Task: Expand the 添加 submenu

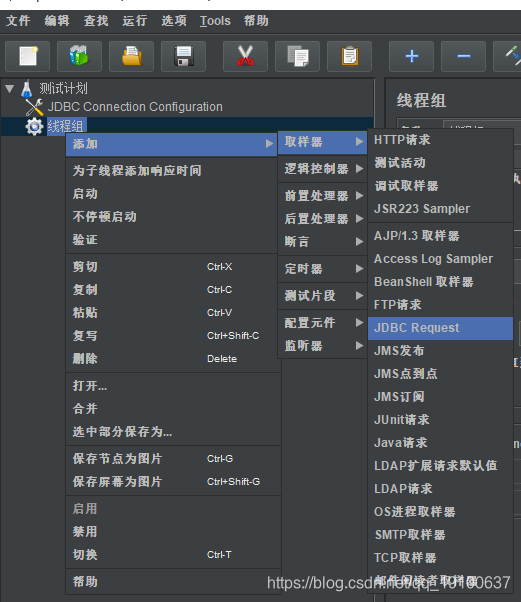Action: (x=171, y=144)
